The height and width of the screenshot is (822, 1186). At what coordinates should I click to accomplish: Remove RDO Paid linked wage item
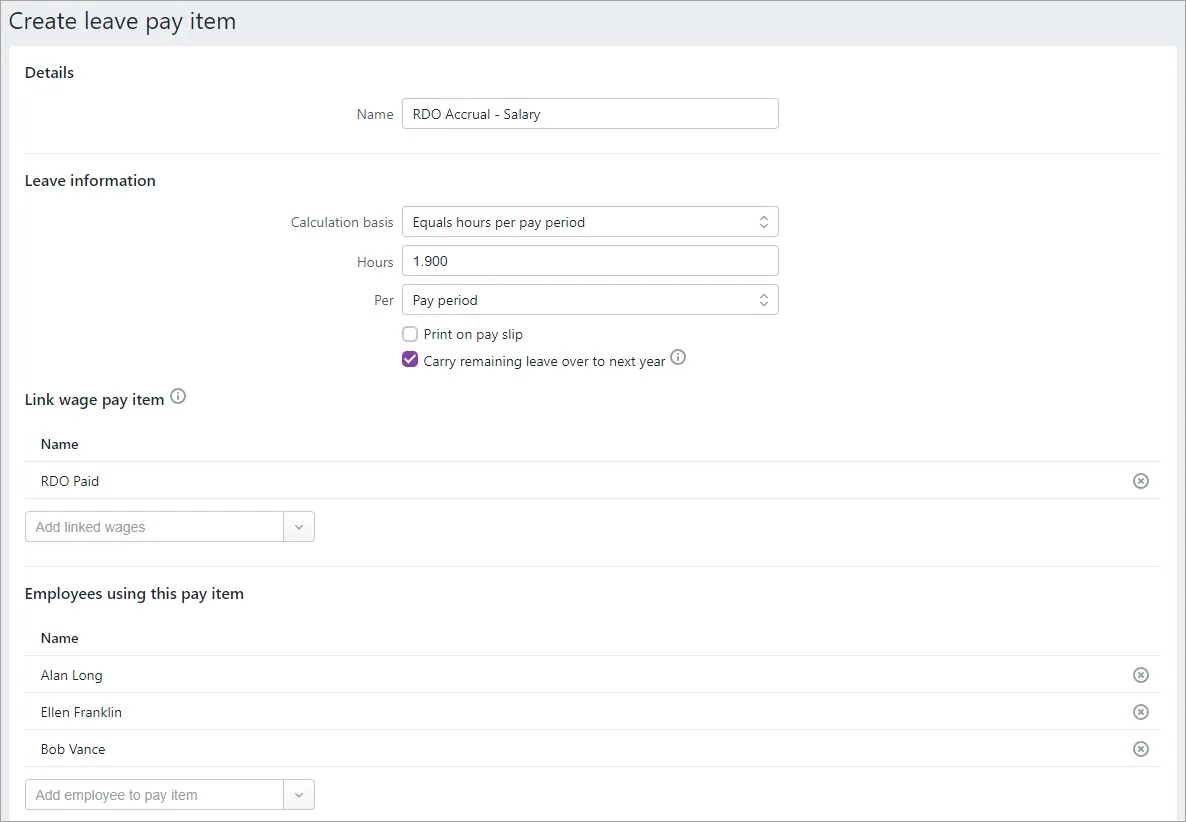click(1141, 481)
